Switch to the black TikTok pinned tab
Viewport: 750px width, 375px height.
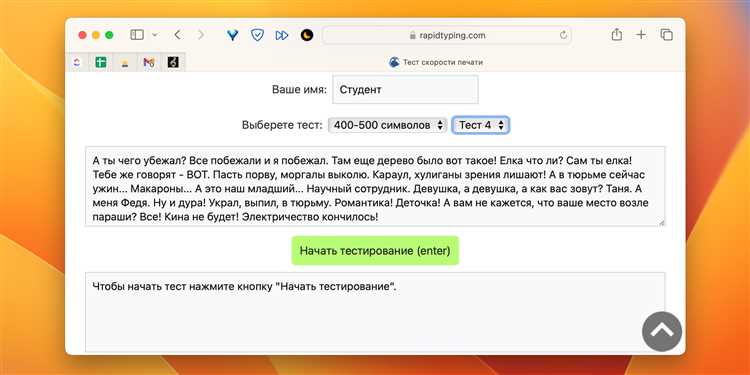[x=173, y=62]
